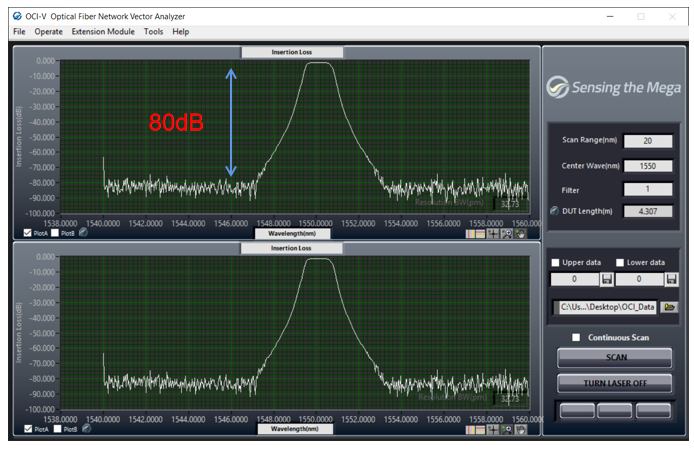Click the Wavelength(nm) label under lower plot
This screenshot has height=450, width=694.
pyautogui.click(x=295, y=429)
